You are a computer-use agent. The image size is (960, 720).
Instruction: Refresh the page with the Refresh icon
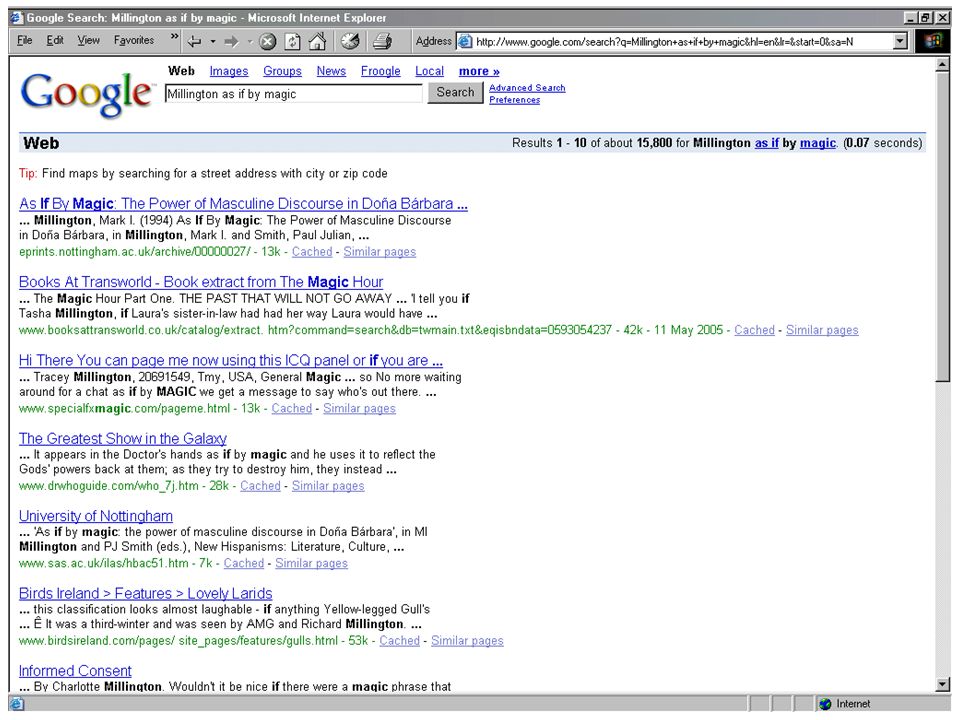[x=293, y=42]
